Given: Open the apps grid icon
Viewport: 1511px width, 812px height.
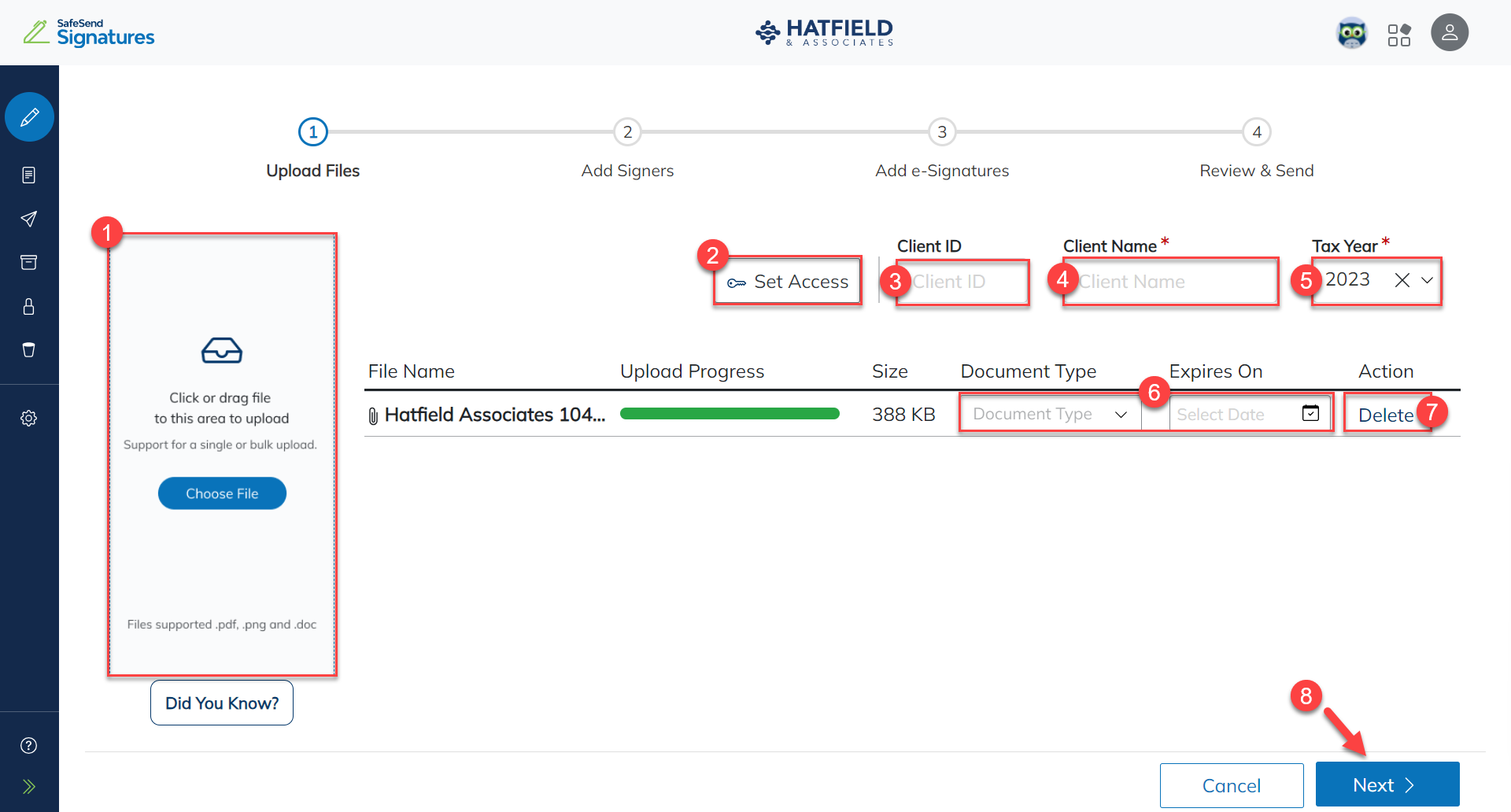Looking at the screenshot, I should (x=1398, y=35).
